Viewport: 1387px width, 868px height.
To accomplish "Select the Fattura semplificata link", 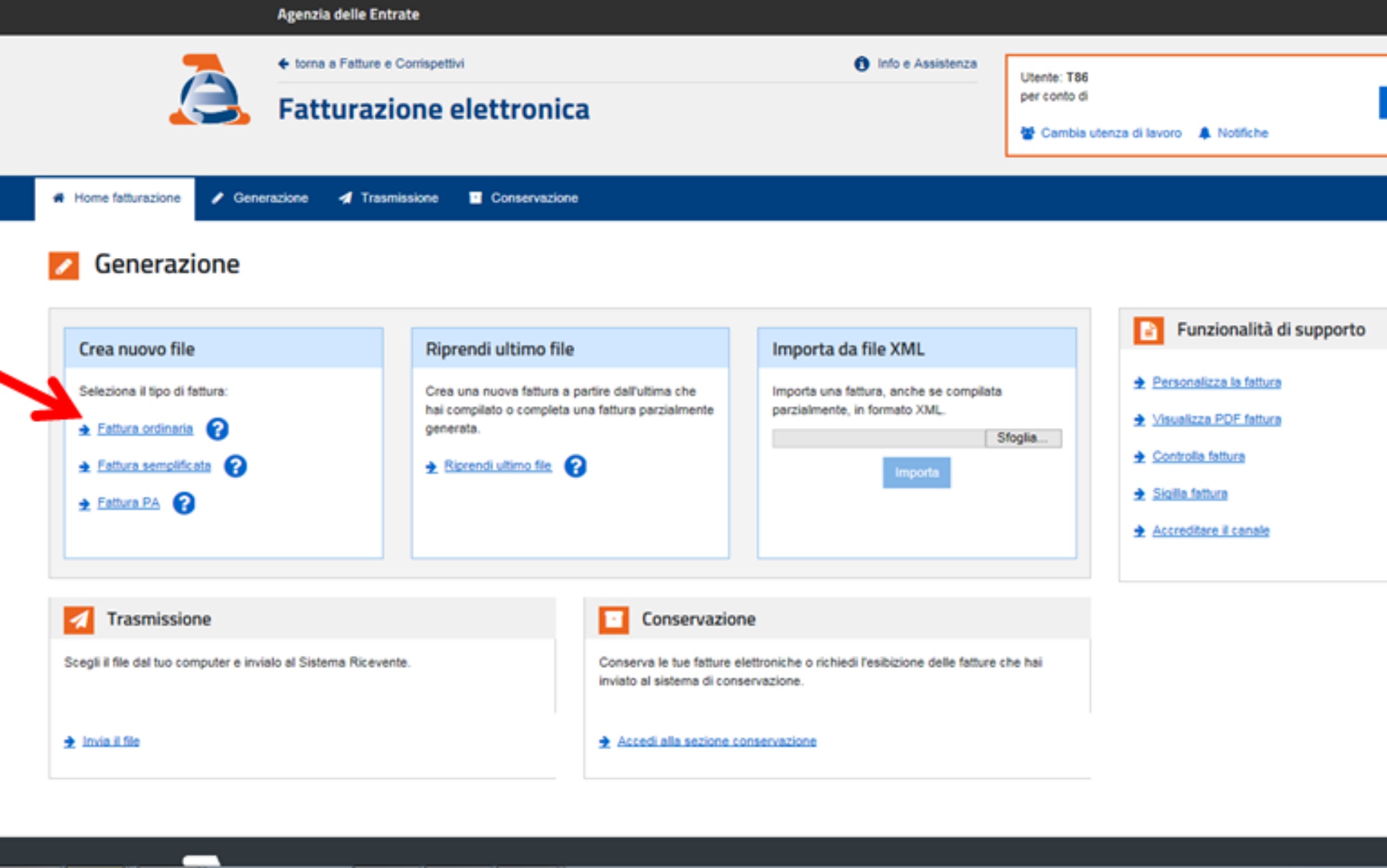I will pos(154,466).
